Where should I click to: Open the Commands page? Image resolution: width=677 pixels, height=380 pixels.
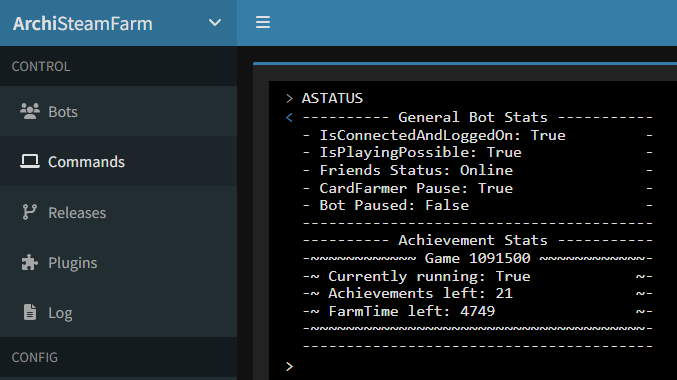click(x=118, y=162)
